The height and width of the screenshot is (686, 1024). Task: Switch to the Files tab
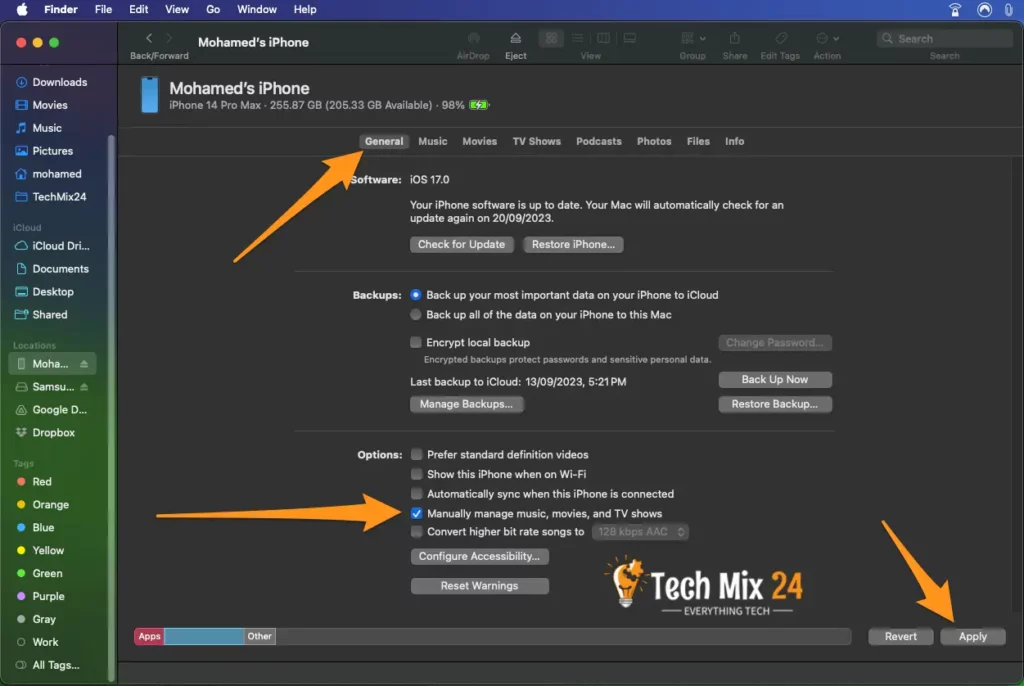coord(697,141)
